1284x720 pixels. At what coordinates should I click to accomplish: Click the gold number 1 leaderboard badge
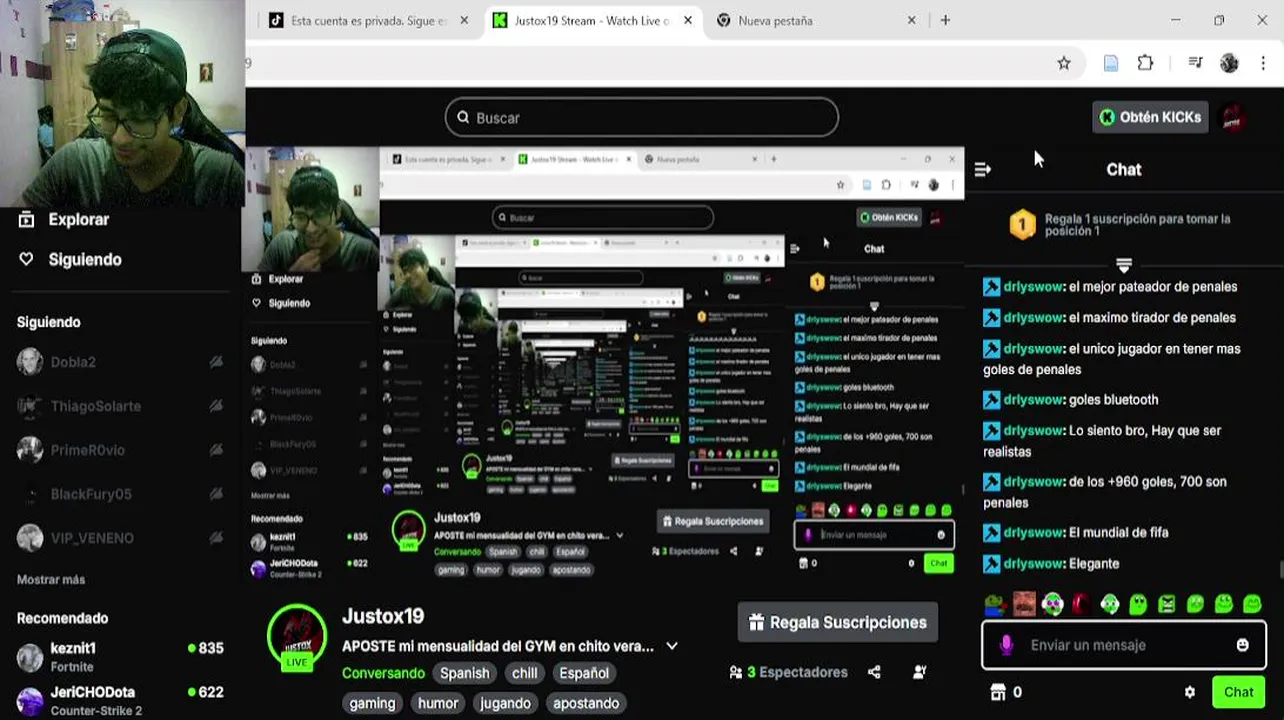(1022, 225)
